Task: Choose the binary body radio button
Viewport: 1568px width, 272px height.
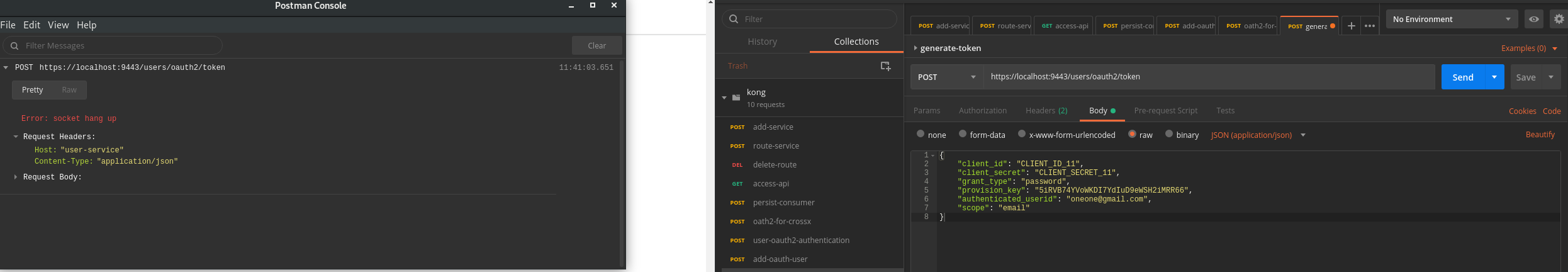Action: [x=1169, y=134]
